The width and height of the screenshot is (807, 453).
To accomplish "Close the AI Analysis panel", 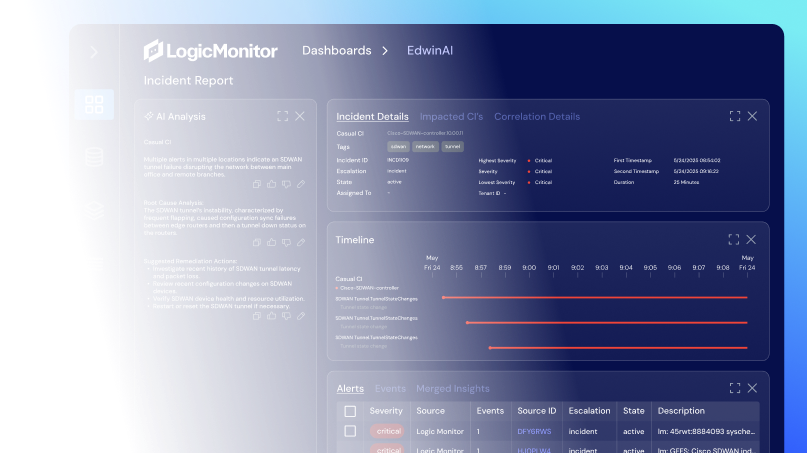I will click(300, 116).
